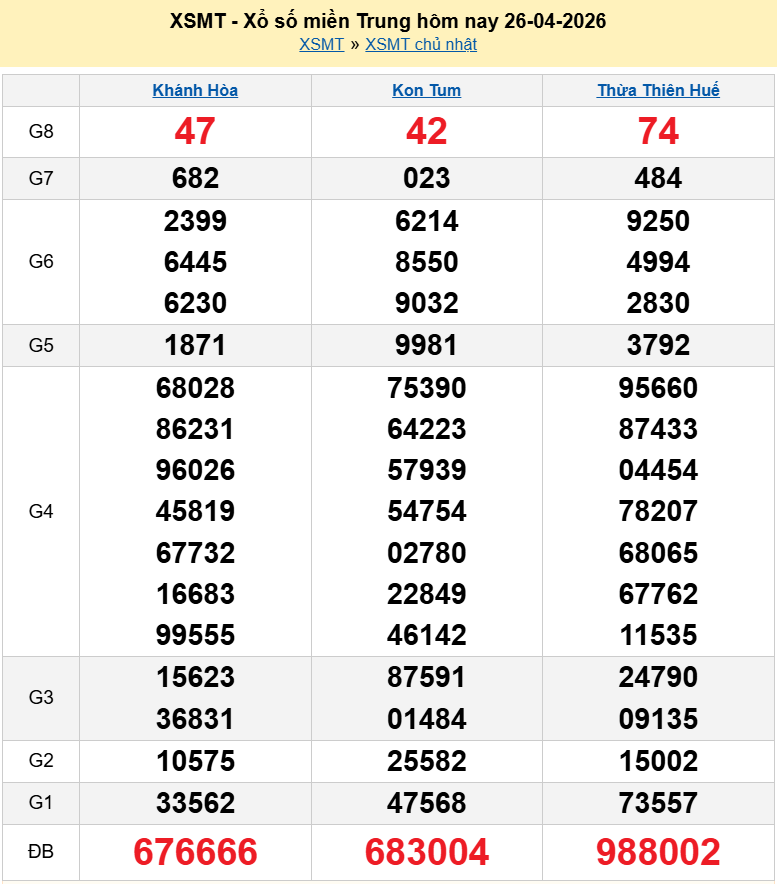This screenshot has width=777, height=884.
Task: Open the Thừa Thiên Huế link
Action: tap(658, 91)
